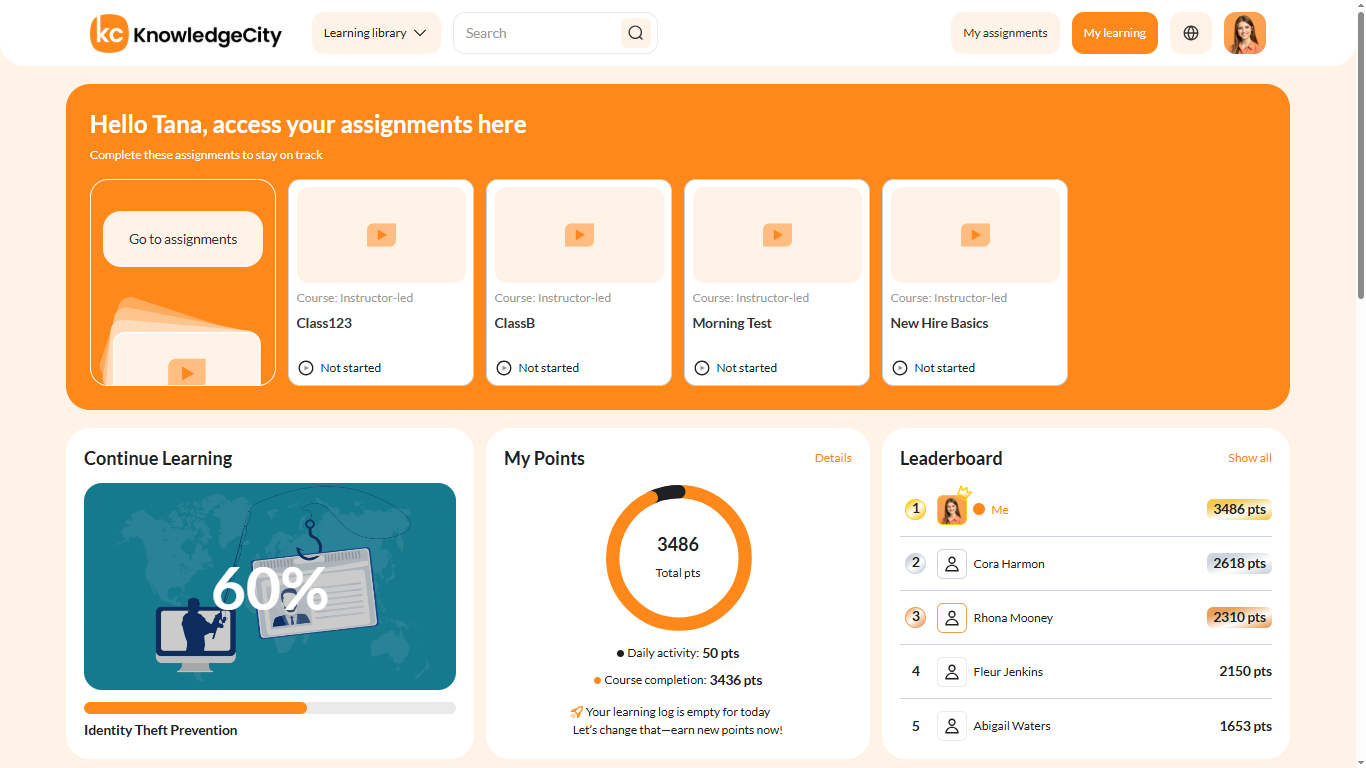This screenshot has height=768, width=1366.
Task: Click the globe language icon
Action: pyautogui.click(x=1190, y=33)
